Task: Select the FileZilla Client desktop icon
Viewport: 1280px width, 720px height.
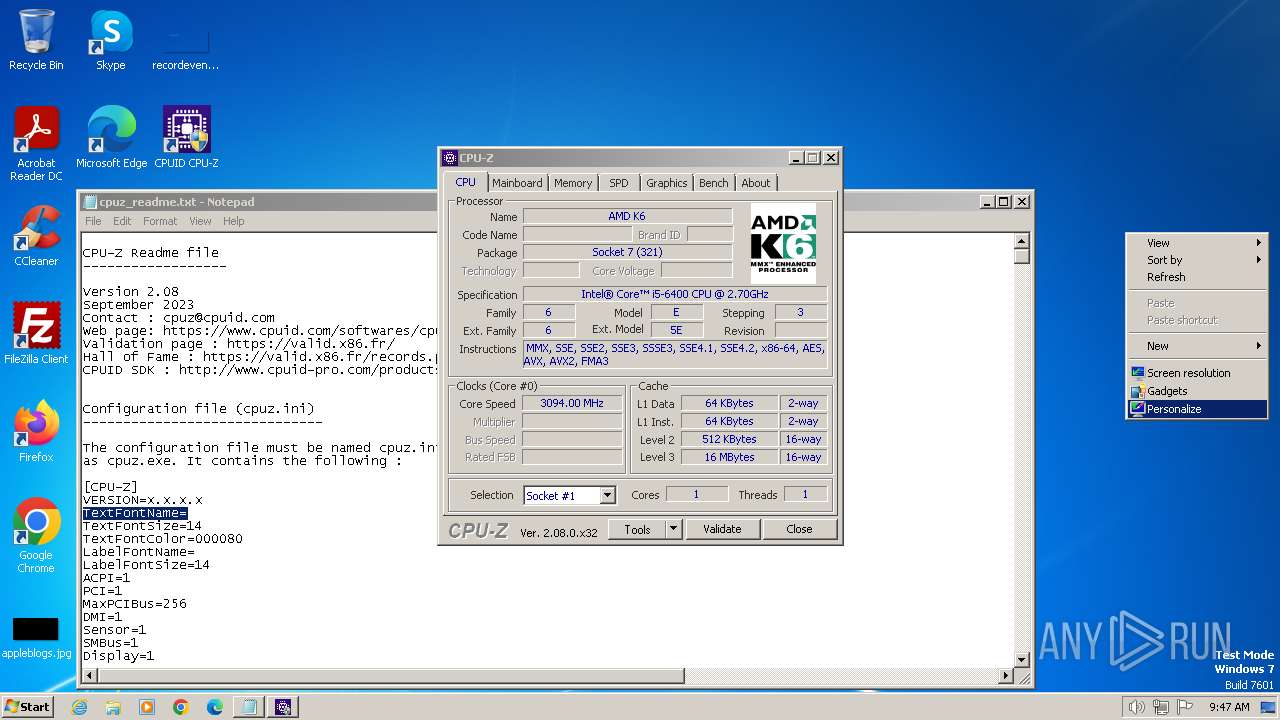Action: (36, 333)
